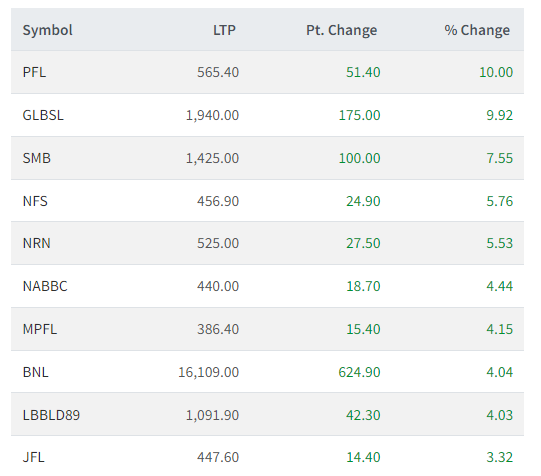This screenshot has width=541, height=476.
Task: Sort by LTP column header
Action: click(x=224, y=30)
